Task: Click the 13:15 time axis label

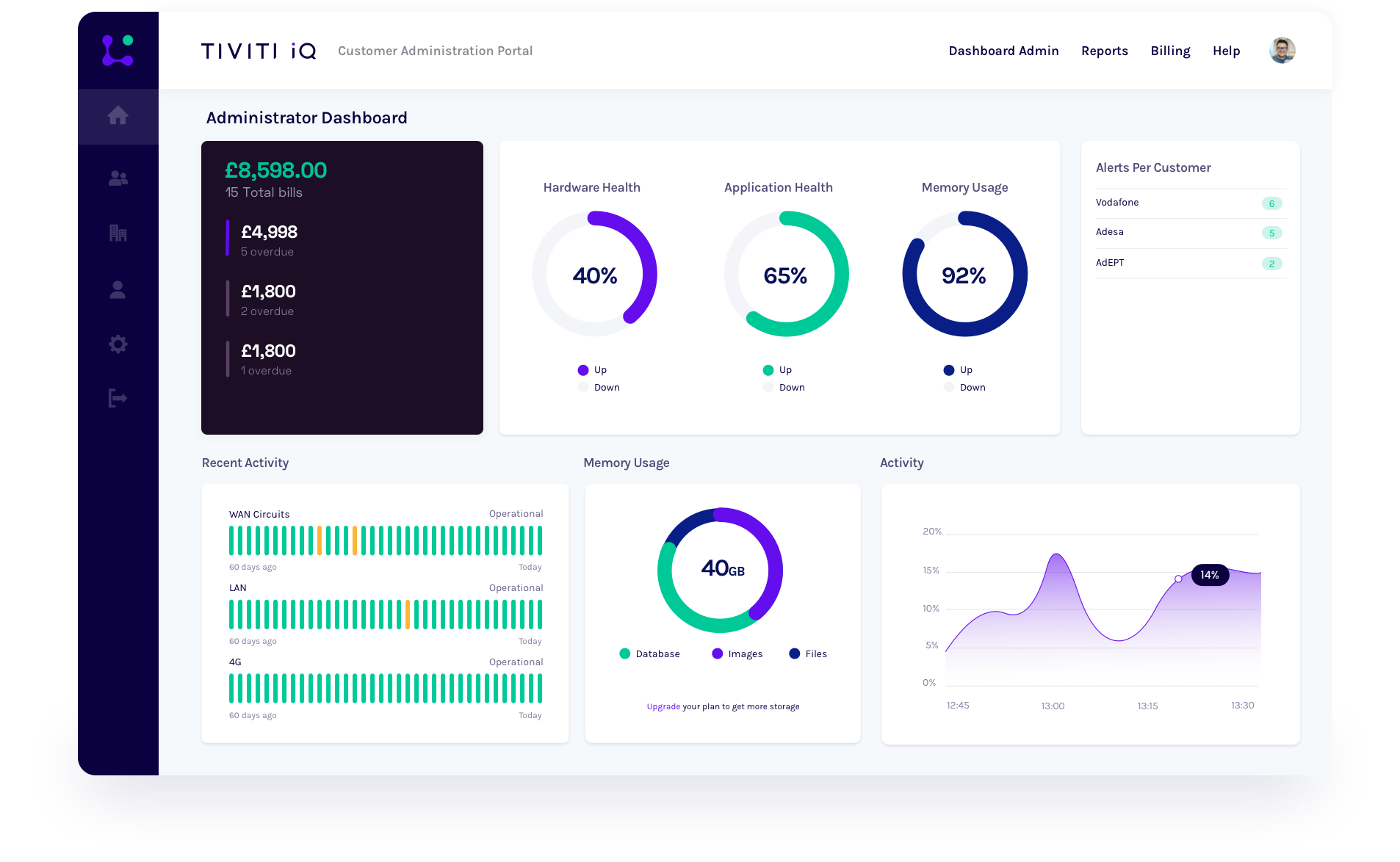Action: 1147,706
